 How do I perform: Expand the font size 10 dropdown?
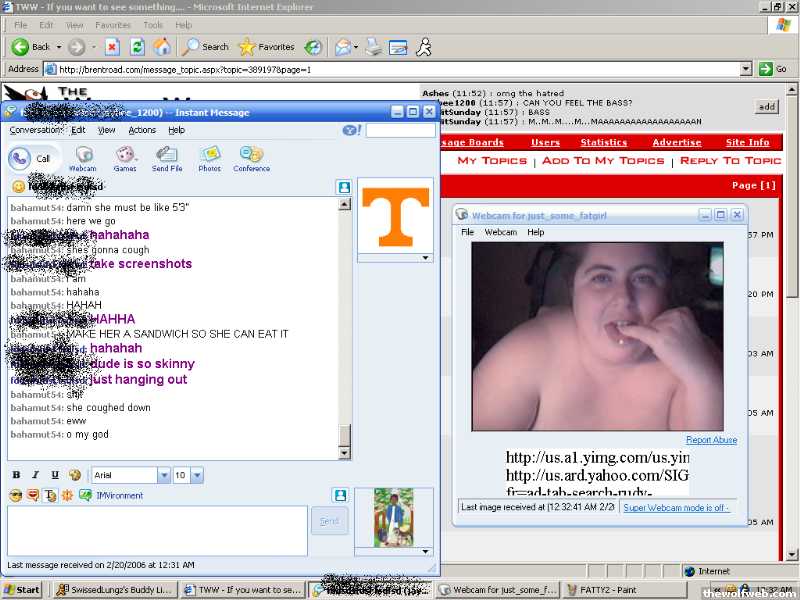coord(197,475)
